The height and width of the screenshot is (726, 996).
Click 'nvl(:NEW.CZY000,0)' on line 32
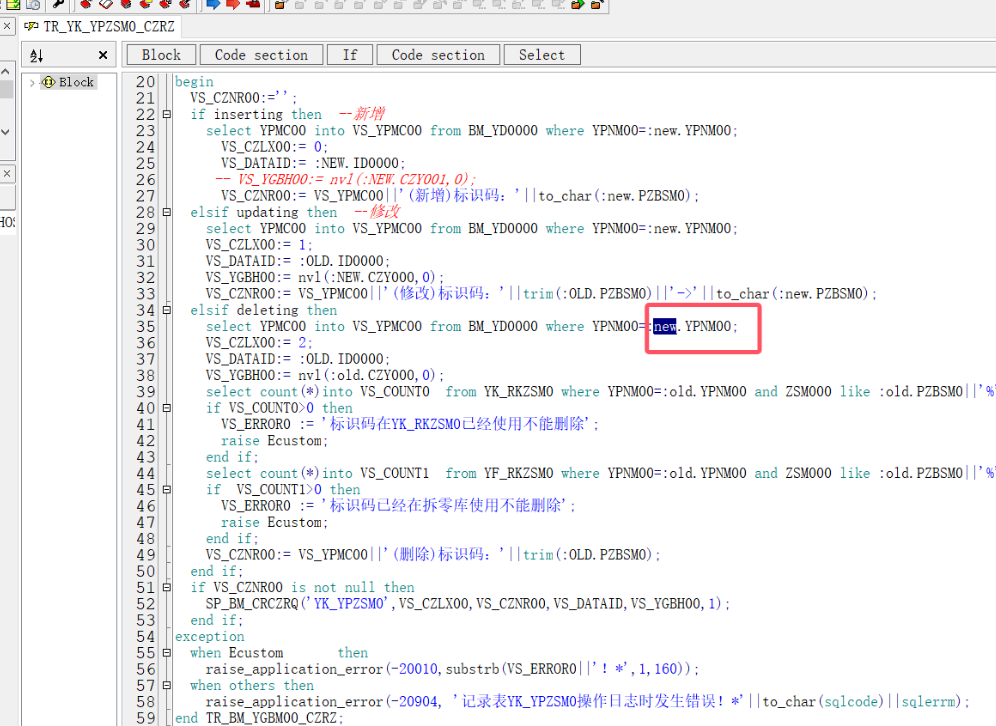click(371, 278)
